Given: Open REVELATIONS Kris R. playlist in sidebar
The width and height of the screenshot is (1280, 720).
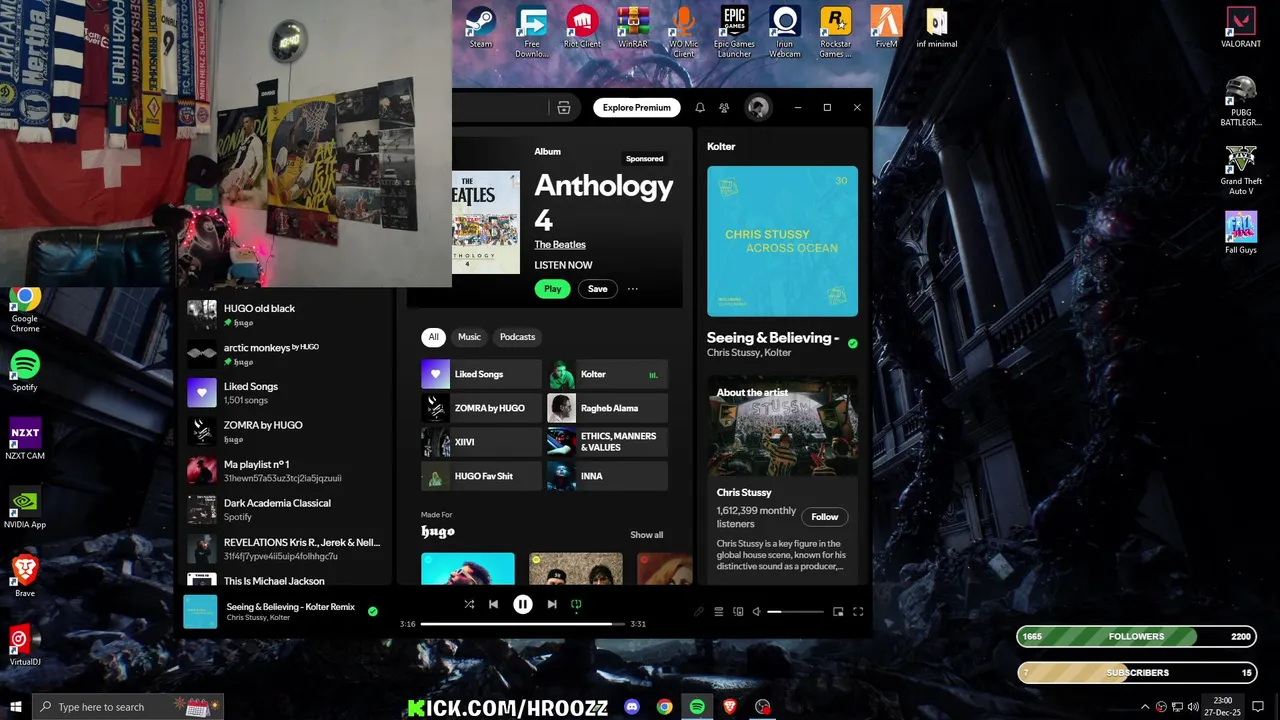Looking at the screenshot, I should click(285, 549).
